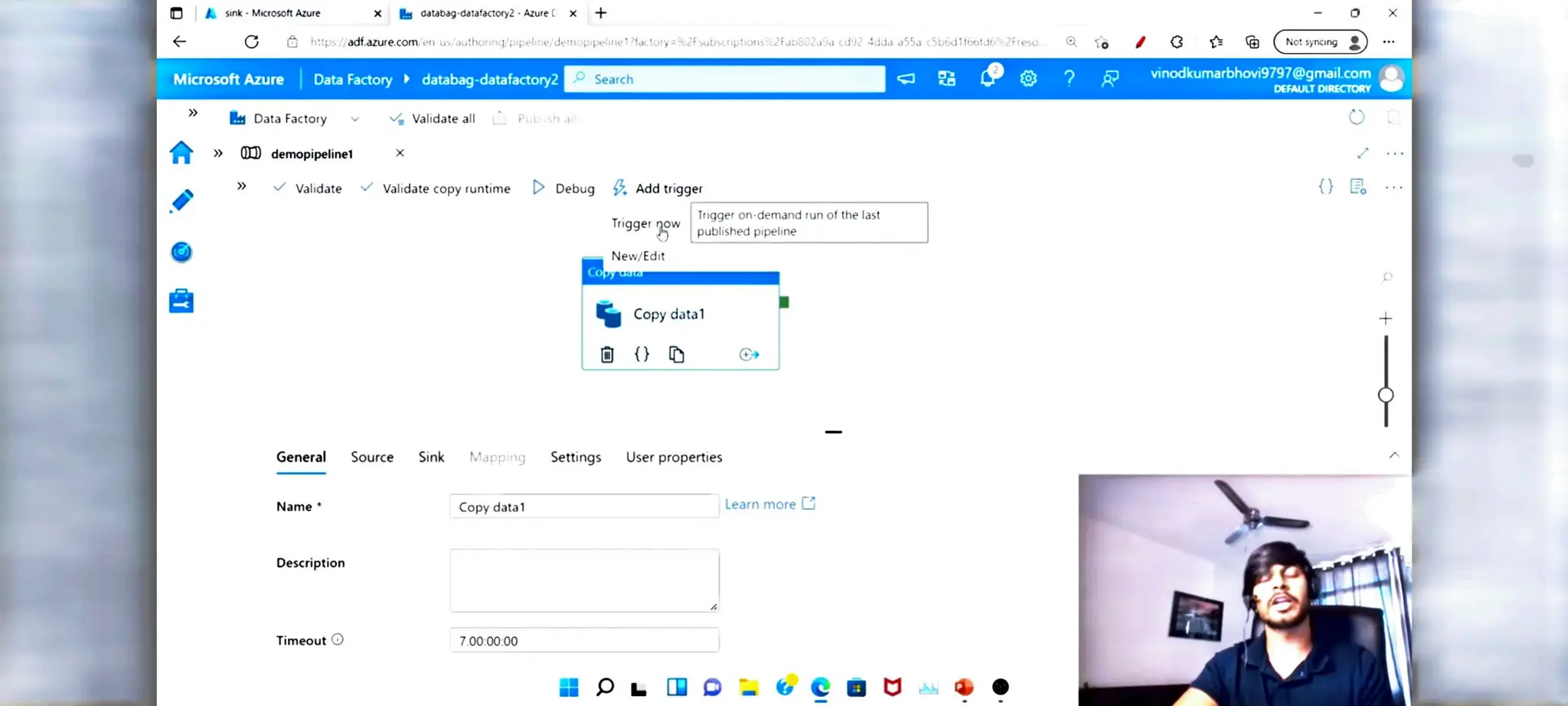Refresh the Data Factory resources

click(x=1357, y=117)
